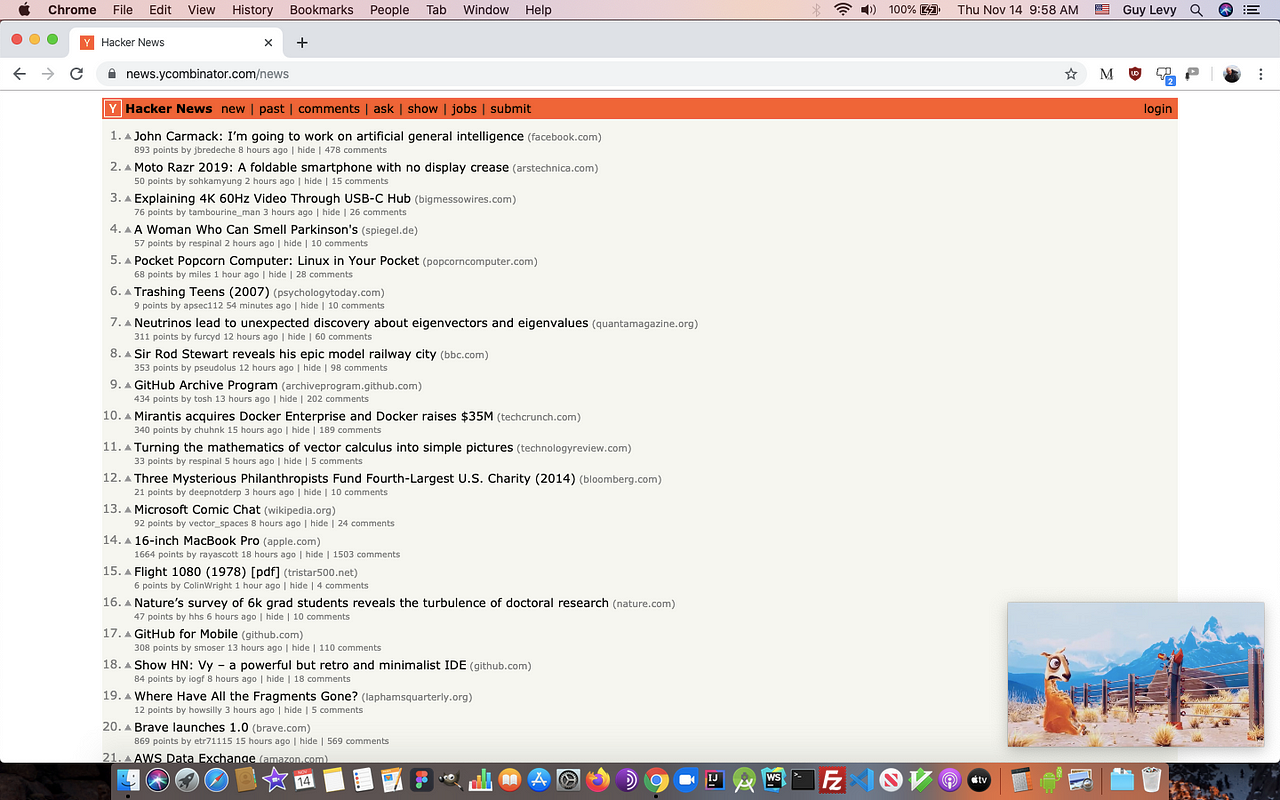Open the battery status showing 100%
This screenshot has height=800, width=1280.
pyautogui.click(x=914, y=10)
